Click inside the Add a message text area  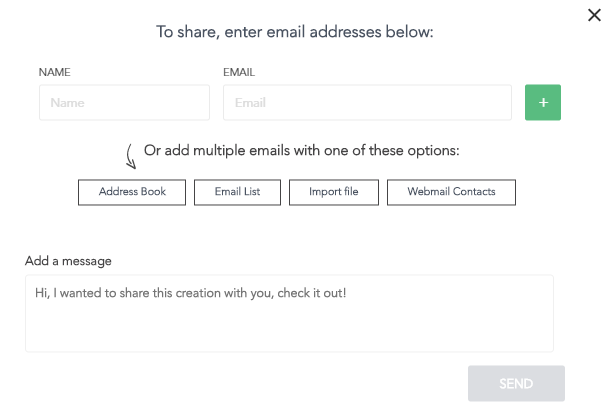pyautogui.click(x=289, y=313)
